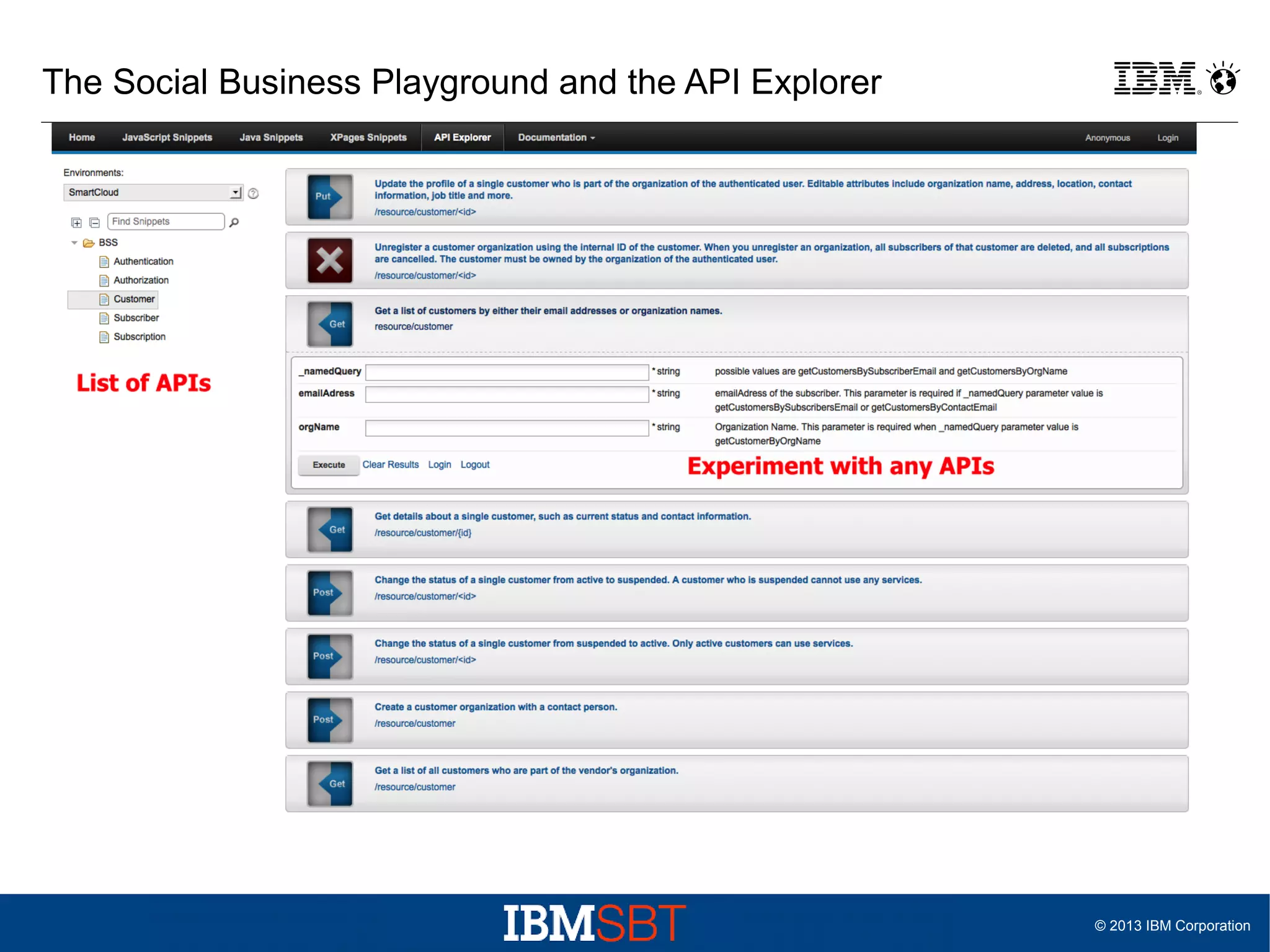This screenshot has width=1270, height=952.
Task: Click the BSS folder icon
Action: click(89, 242)
